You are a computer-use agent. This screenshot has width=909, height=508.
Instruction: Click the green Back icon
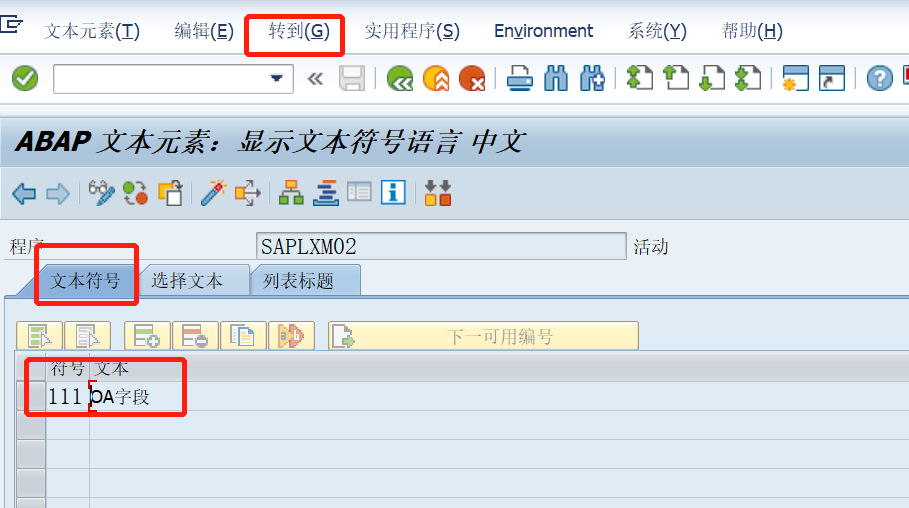(400, 78)
